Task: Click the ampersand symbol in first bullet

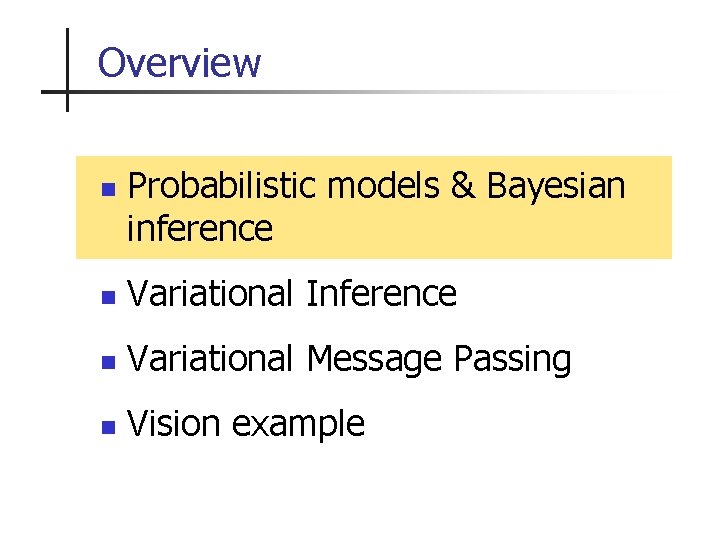Action: [x=462, y=185]
